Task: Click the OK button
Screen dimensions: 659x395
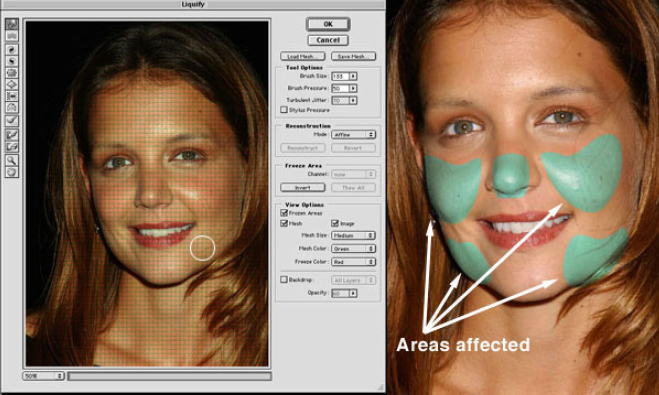Action: (328, 24)
